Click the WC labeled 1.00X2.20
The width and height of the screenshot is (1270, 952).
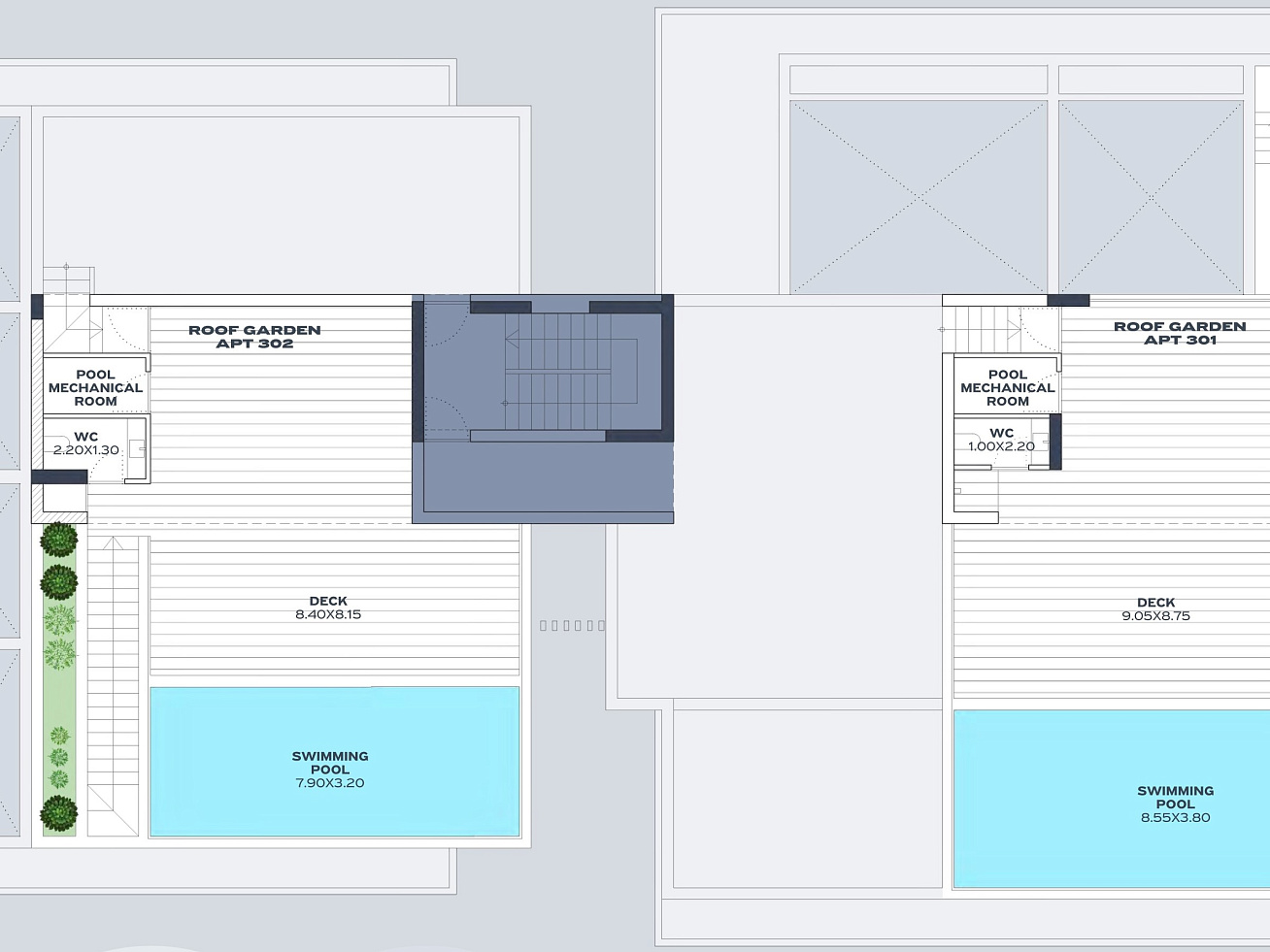coord(1001,440)
